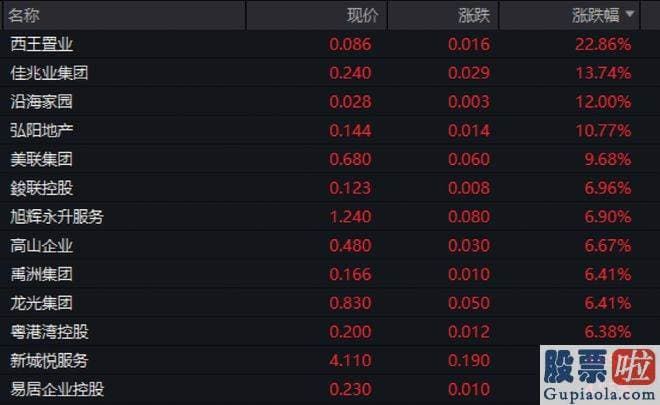Click the 6.96% percentage for 鋑联控股

point(608,188)
